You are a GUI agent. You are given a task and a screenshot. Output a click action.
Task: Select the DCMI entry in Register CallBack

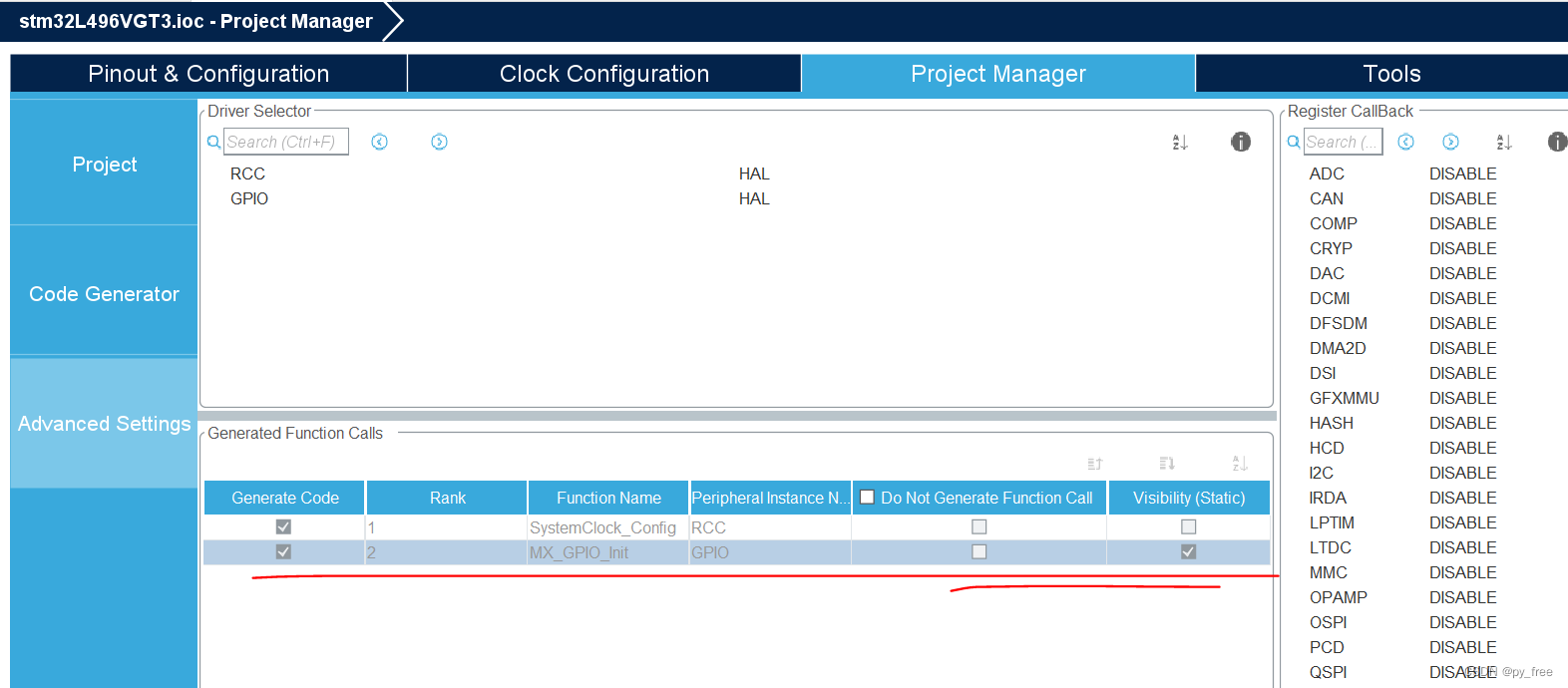[x=1330, y=298]
